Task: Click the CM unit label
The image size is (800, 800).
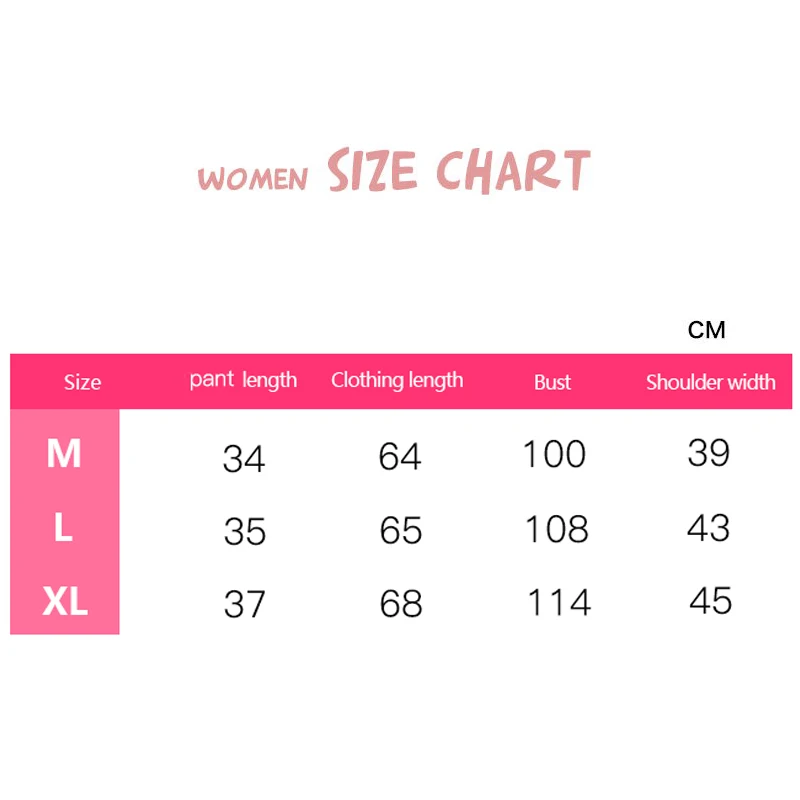Action: [x=706, y=330]
